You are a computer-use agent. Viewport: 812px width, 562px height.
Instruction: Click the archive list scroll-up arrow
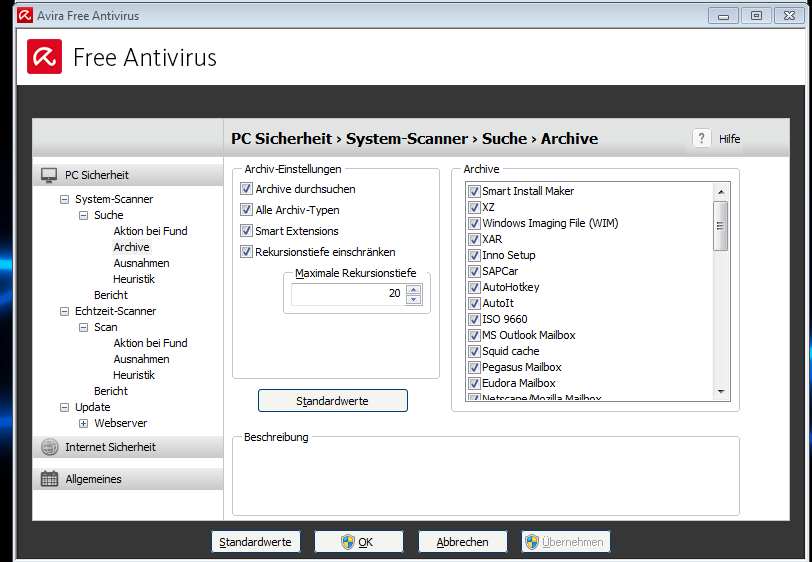721,192
